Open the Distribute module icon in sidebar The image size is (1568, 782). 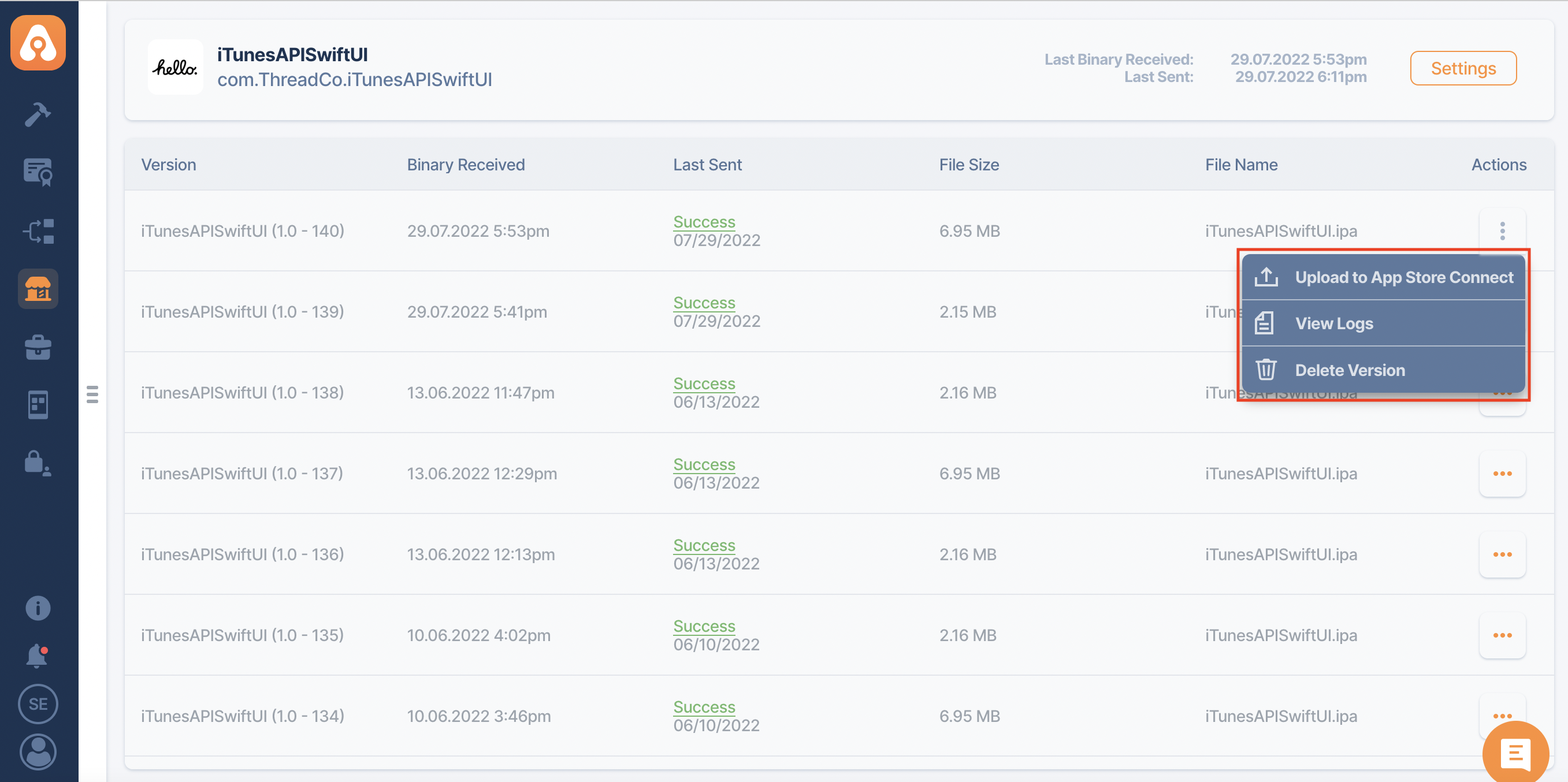tap(38, 231)
